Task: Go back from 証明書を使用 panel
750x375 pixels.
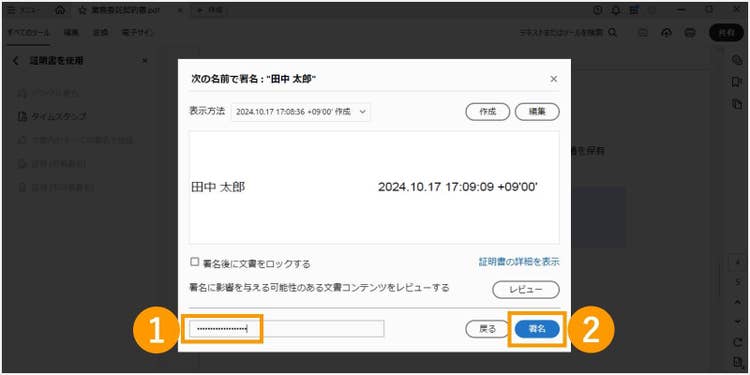Action: click(x=17, y=61)
